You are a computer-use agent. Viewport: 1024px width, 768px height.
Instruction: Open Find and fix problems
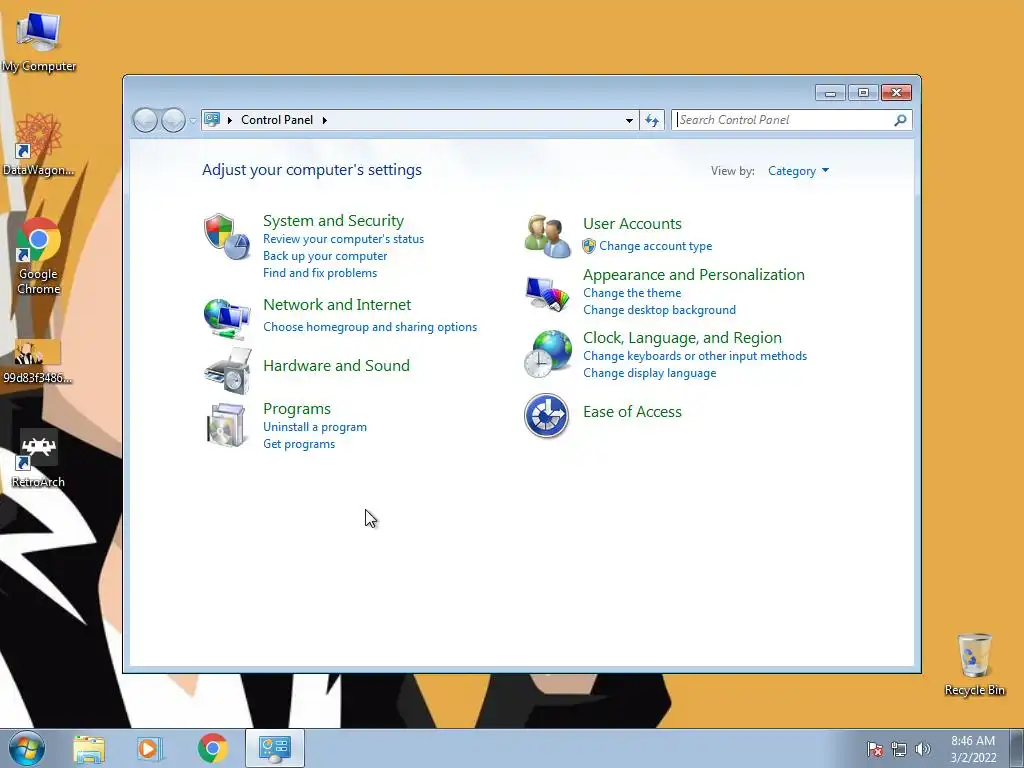pyautogui.click(x=320, y=273)
